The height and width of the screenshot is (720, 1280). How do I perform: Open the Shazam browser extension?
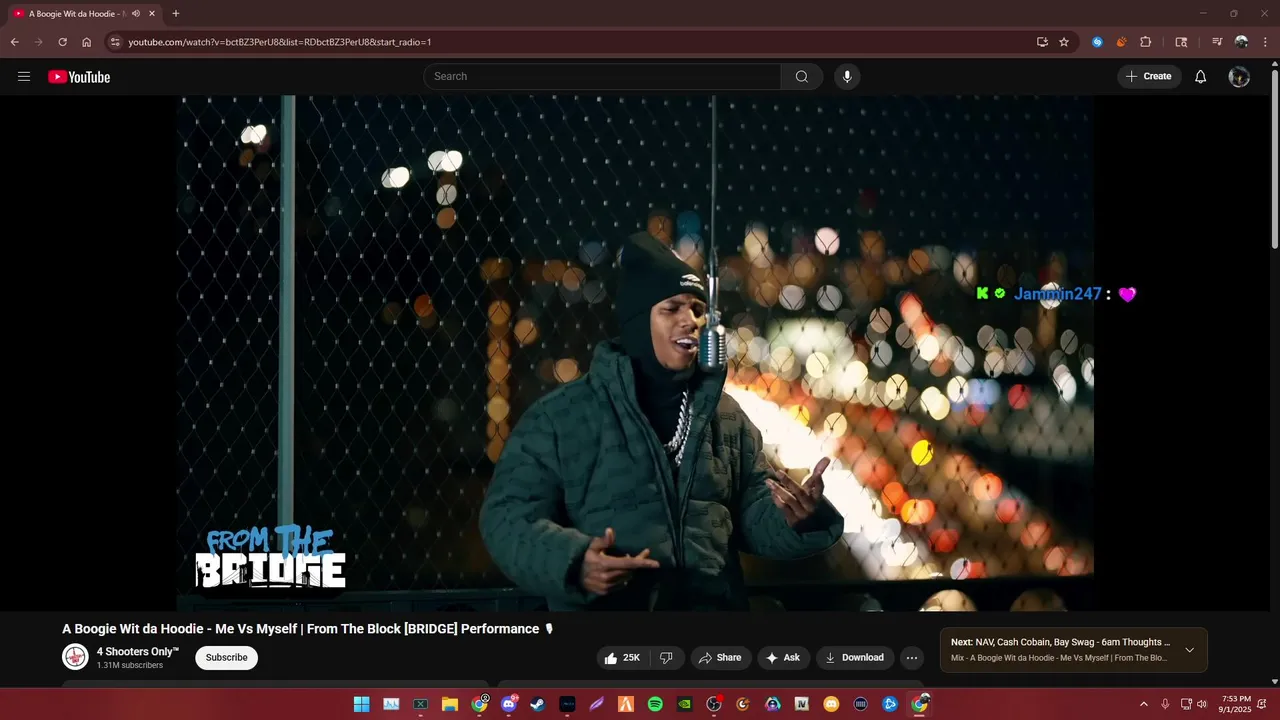(1097, 42)
